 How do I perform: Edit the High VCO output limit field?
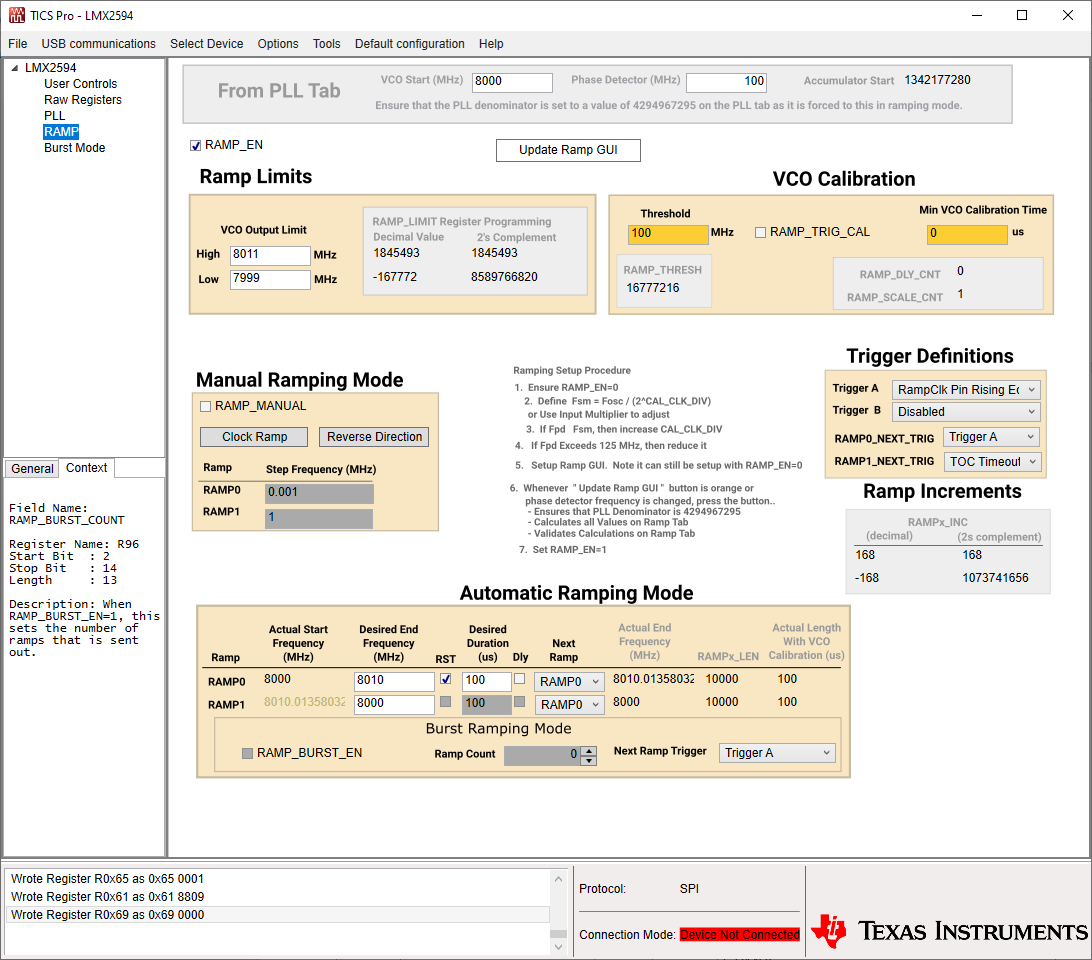click(x=270, y=255)
